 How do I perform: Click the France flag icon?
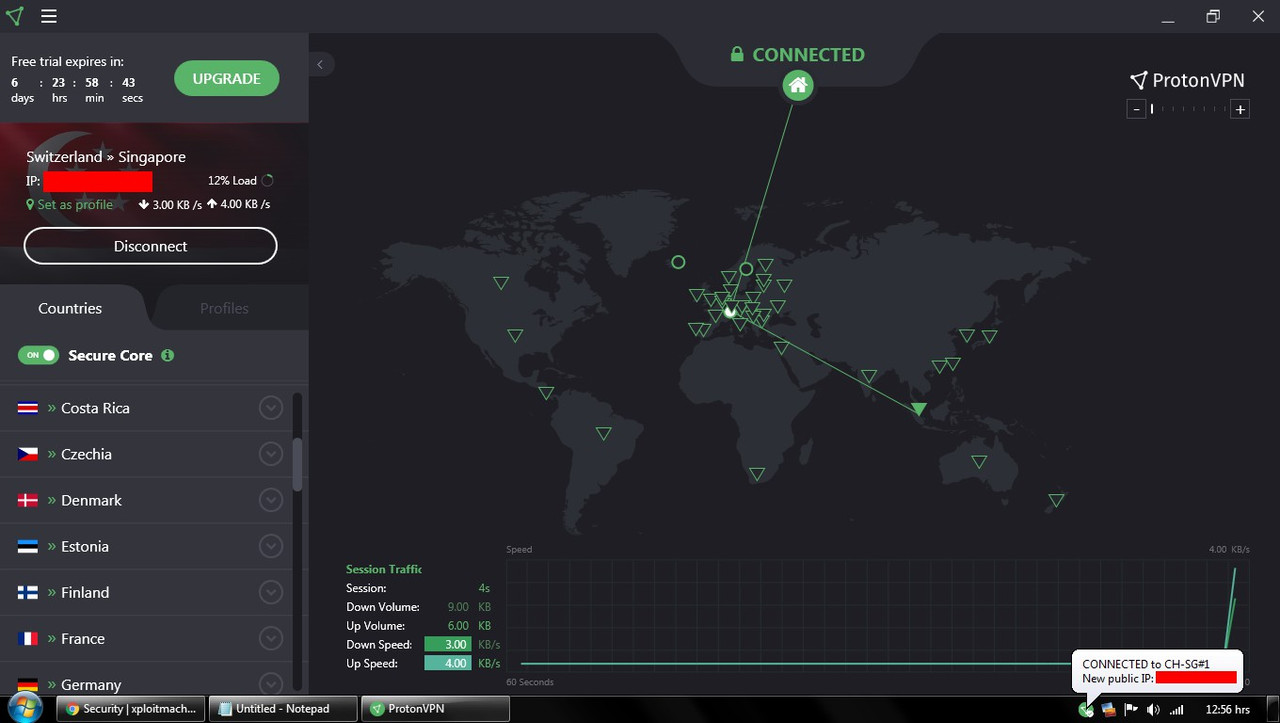(28, 638)
